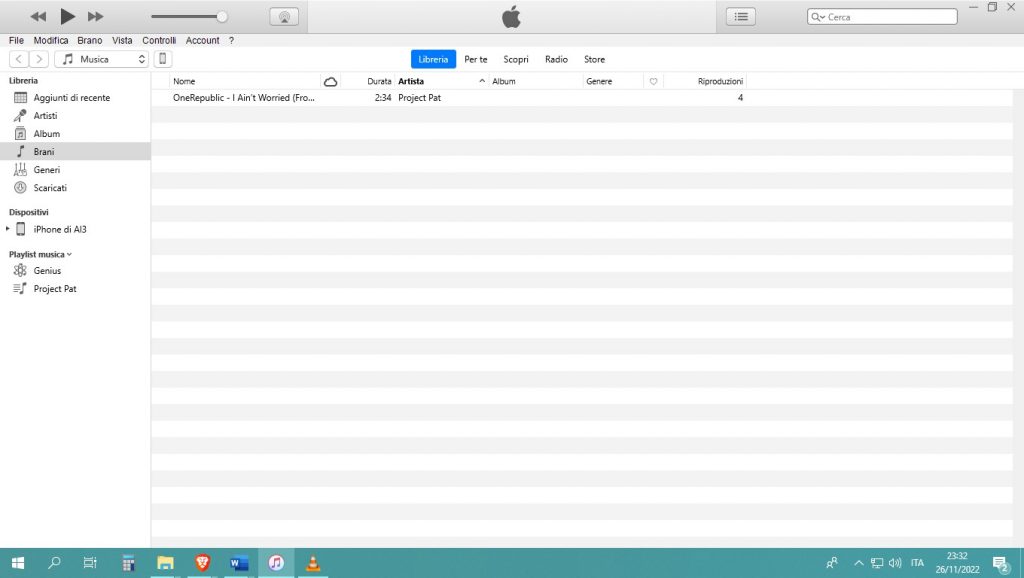Click the AirPlay speaker icon in the toolbar
1024x578 pixels.
(x=284, y=16)
